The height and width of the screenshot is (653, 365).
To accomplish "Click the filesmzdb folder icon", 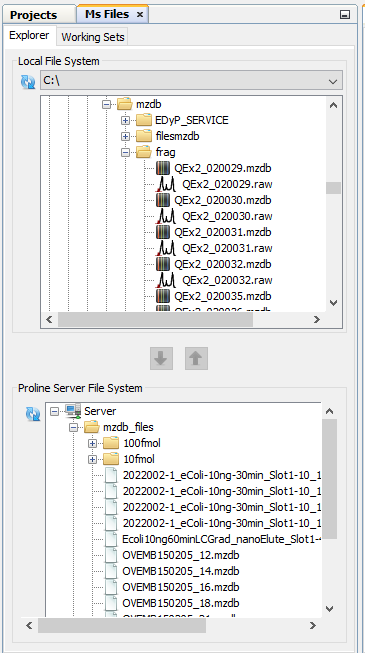I will tap(144, 136).
